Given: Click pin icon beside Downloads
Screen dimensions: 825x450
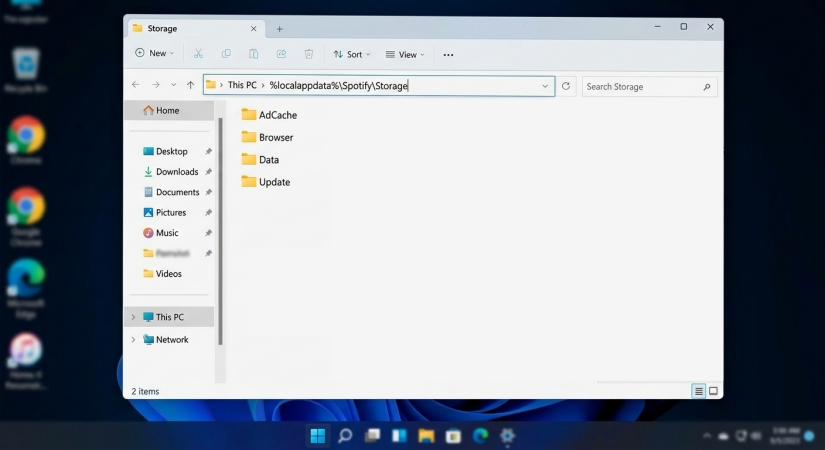Looking at the screenshot, I should [x=208, y=172].
